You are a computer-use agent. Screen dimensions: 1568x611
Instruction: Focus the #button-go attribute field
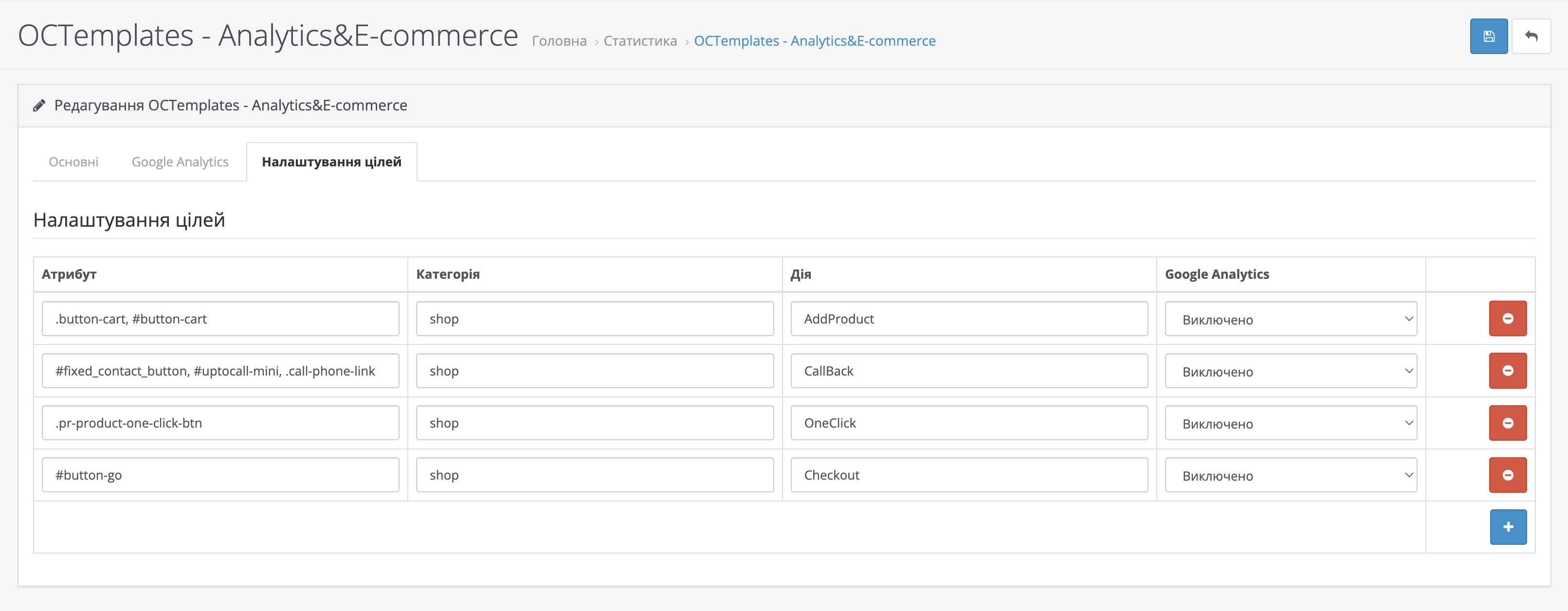pyautogui.click(x=220, y=475)
